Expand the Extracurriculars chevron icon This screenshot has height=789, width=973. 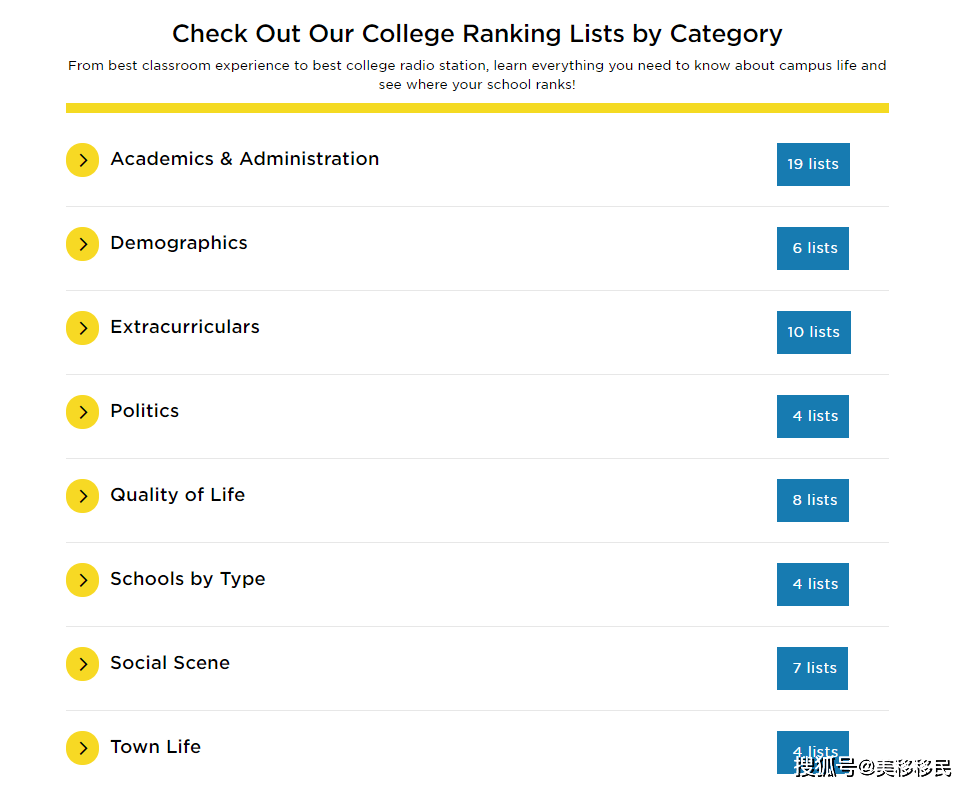point(83,328)
